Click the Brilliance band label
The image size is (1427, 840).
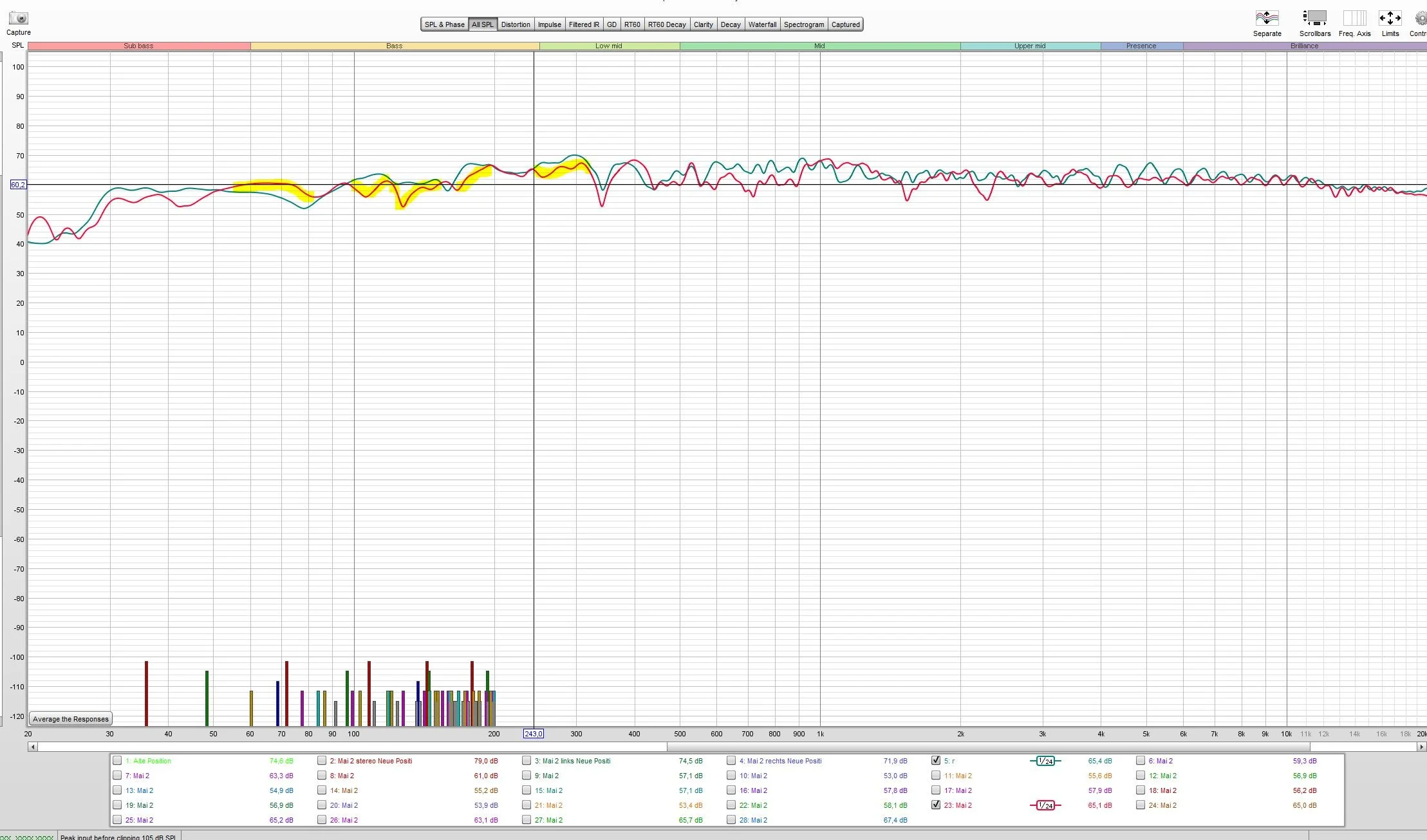(x=1304, y=46)
